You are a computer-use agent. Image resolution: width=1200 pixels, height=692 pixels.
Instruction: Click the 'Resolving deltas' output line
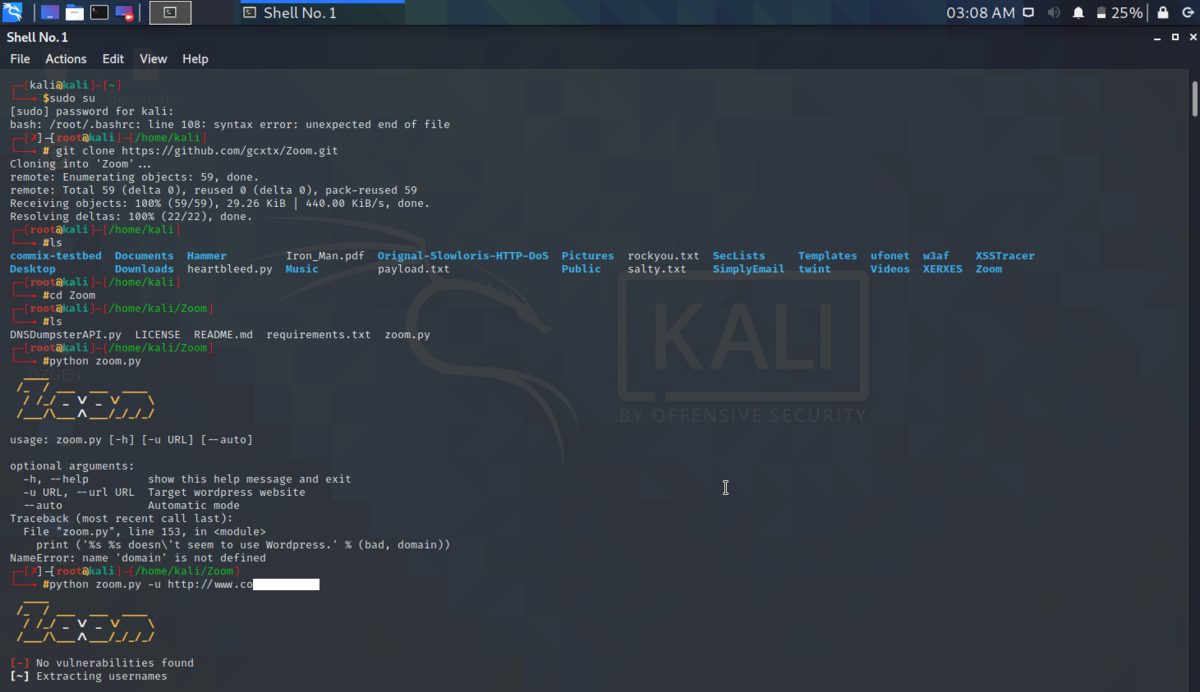point(131,217)
